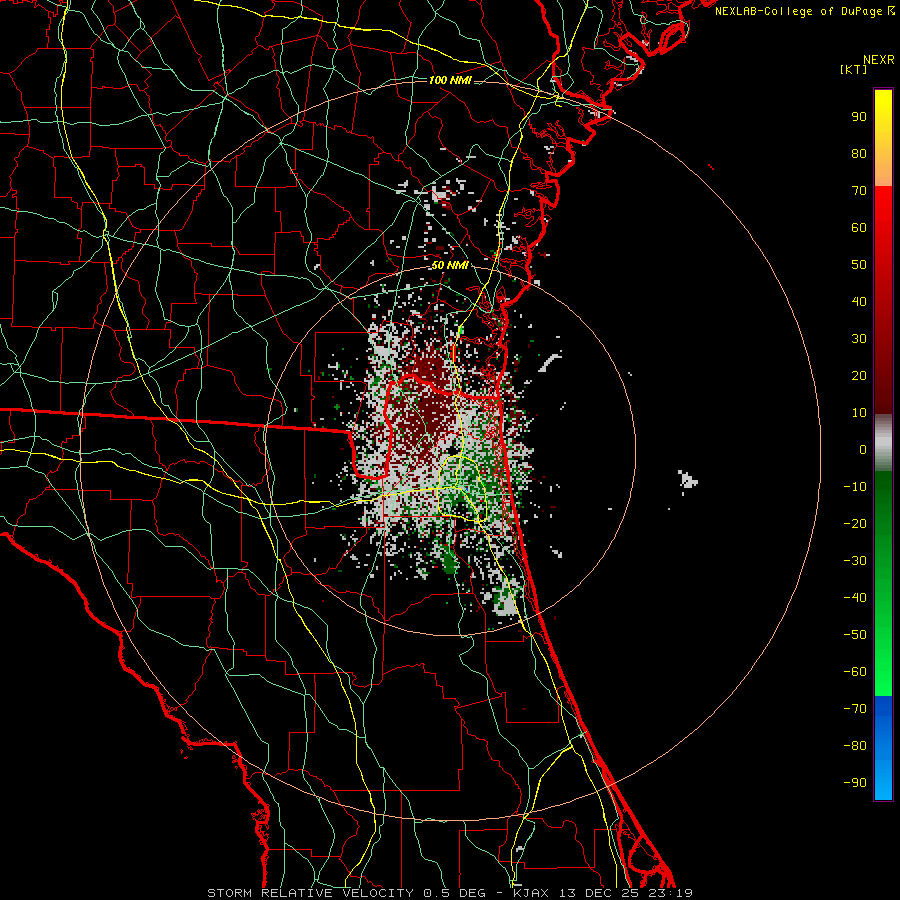This screenshot has width=900, height=900.
Task: Click the -70 color scale label
Action: pos(855,709)
